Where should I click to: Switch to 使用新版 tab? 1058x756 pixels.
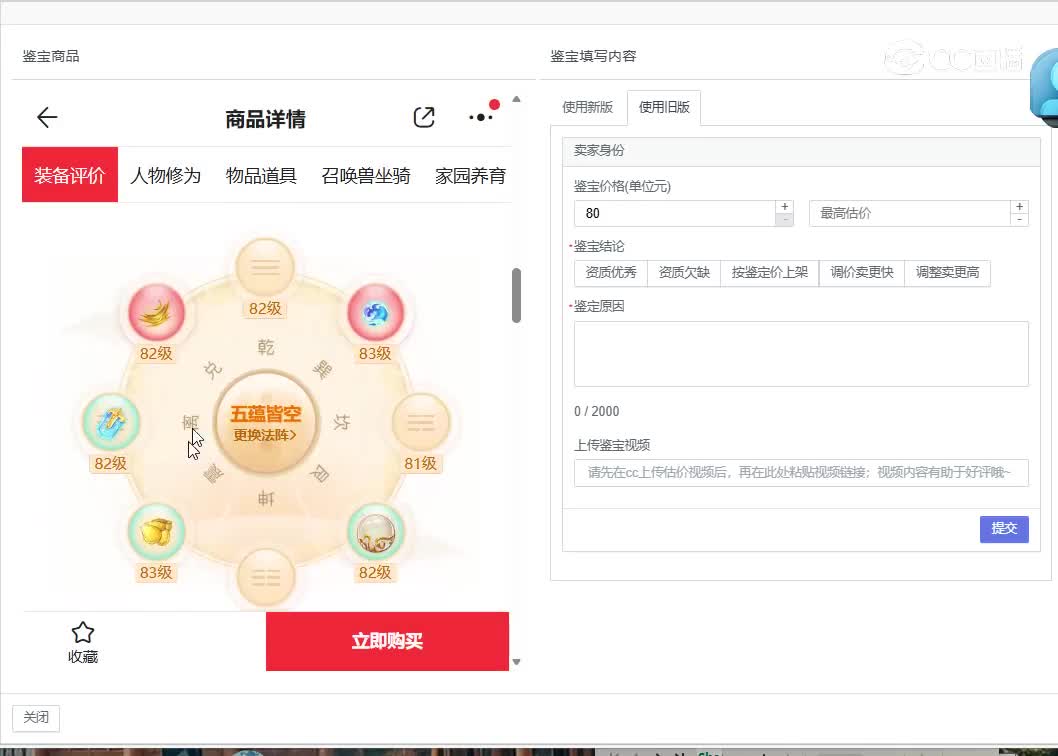[x=588, y=107]
